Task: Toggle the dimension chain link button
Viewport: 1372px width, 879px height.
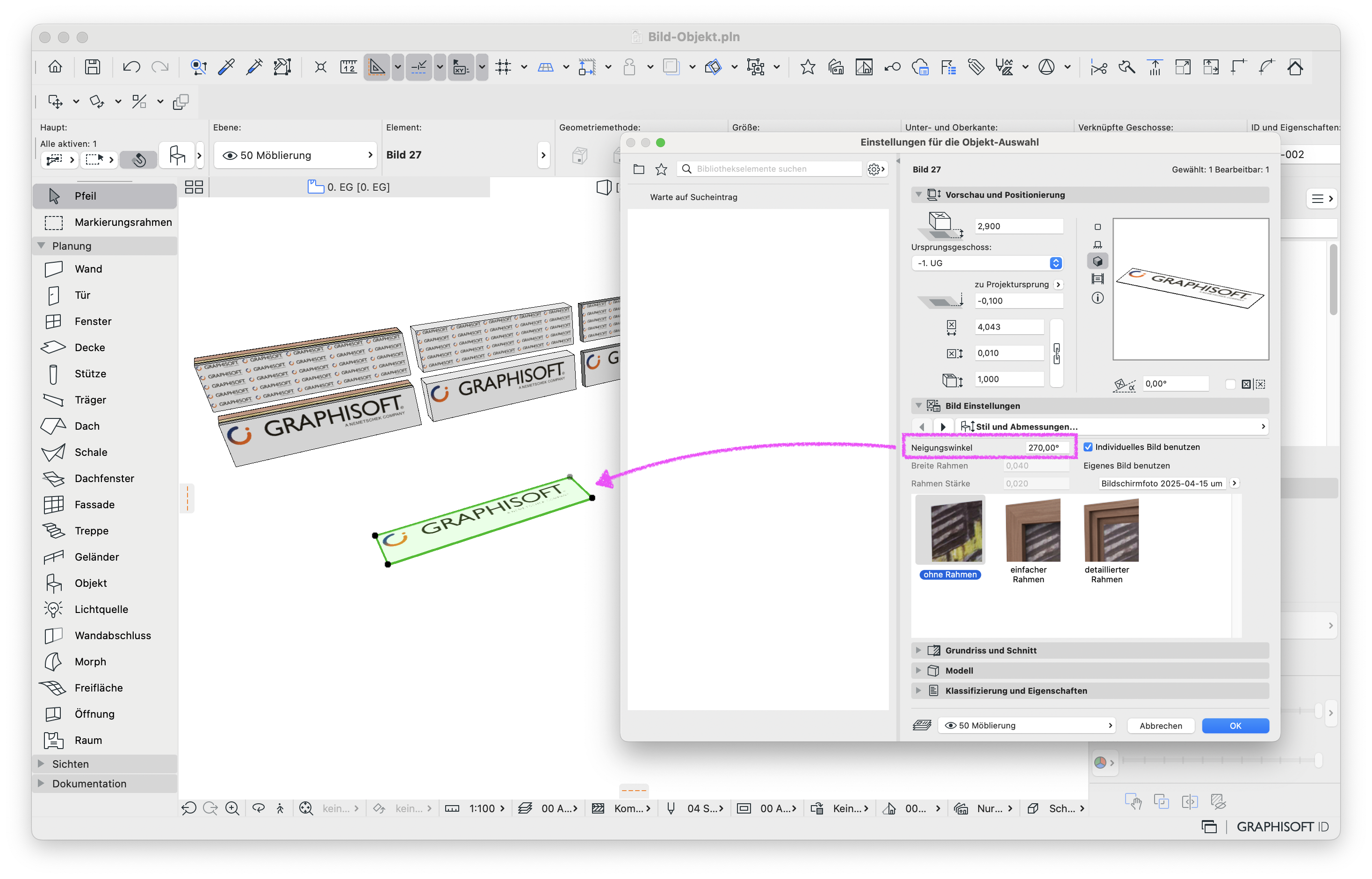Action: point(1056,353)
